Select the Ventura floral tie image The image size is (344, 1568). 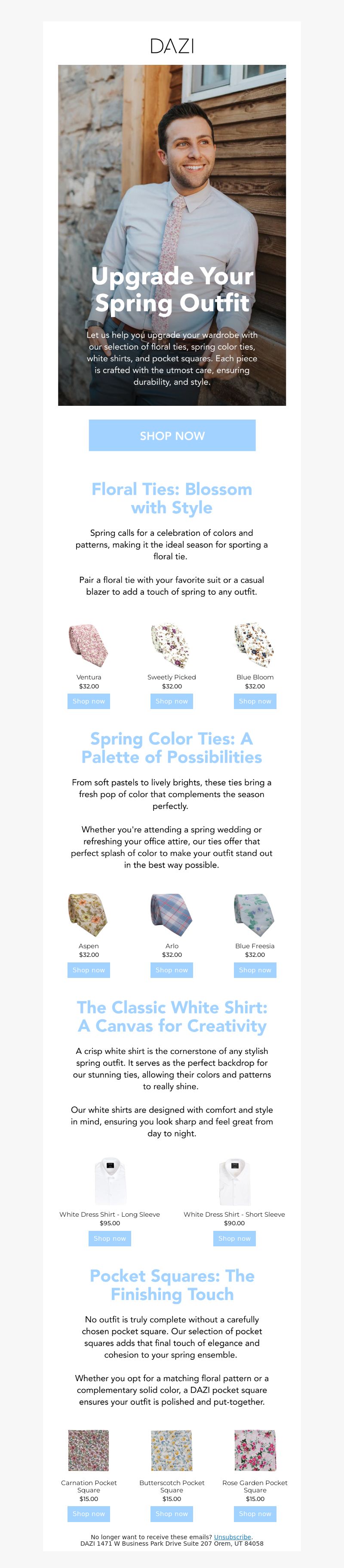coord(89,645)
